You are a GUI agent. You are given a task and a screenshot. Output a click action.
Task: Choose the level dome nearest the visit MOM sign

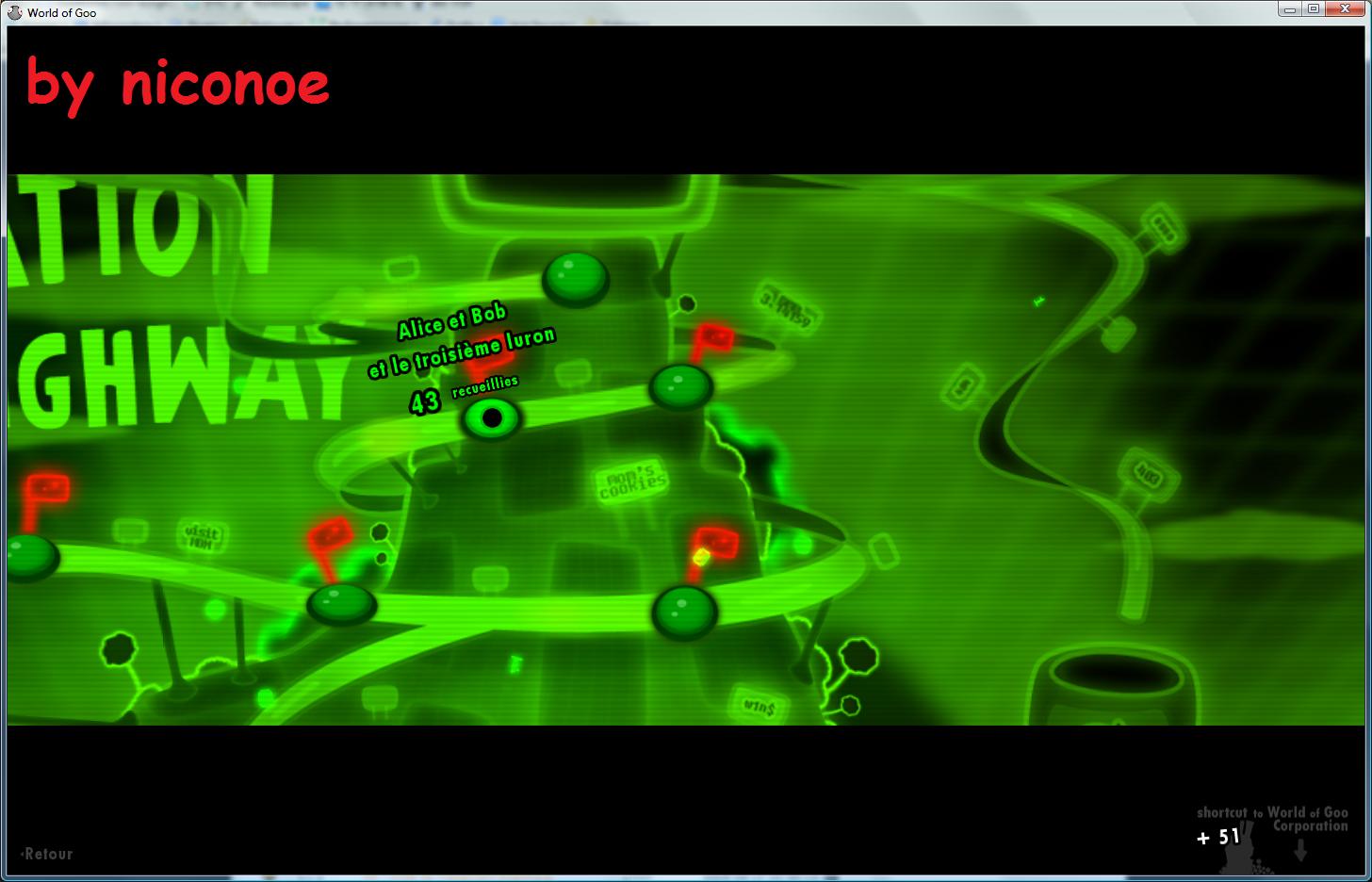341,603
